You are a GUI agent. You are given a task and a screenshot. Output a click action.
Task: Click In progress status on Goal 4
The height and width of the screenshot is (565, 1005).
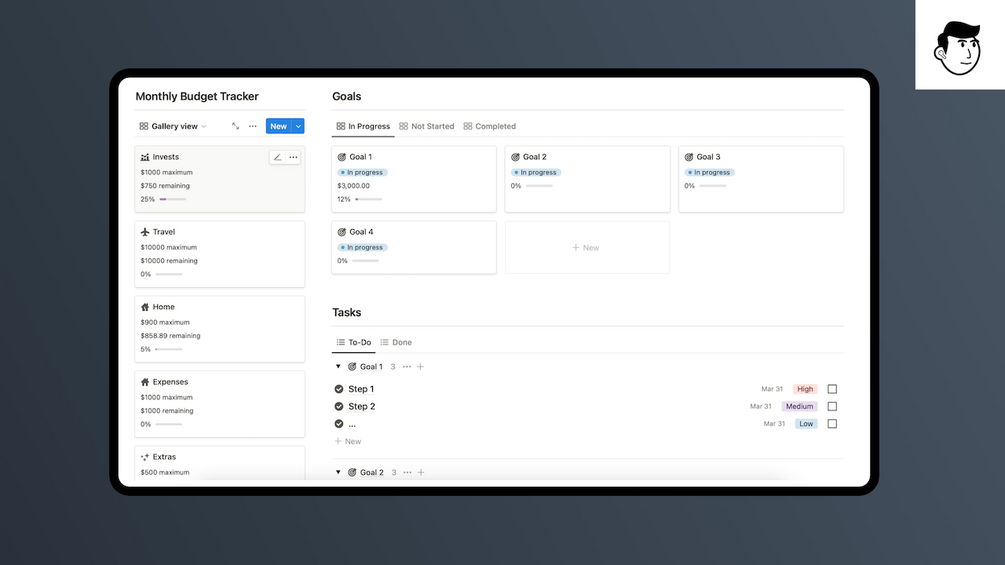[362, 247]
